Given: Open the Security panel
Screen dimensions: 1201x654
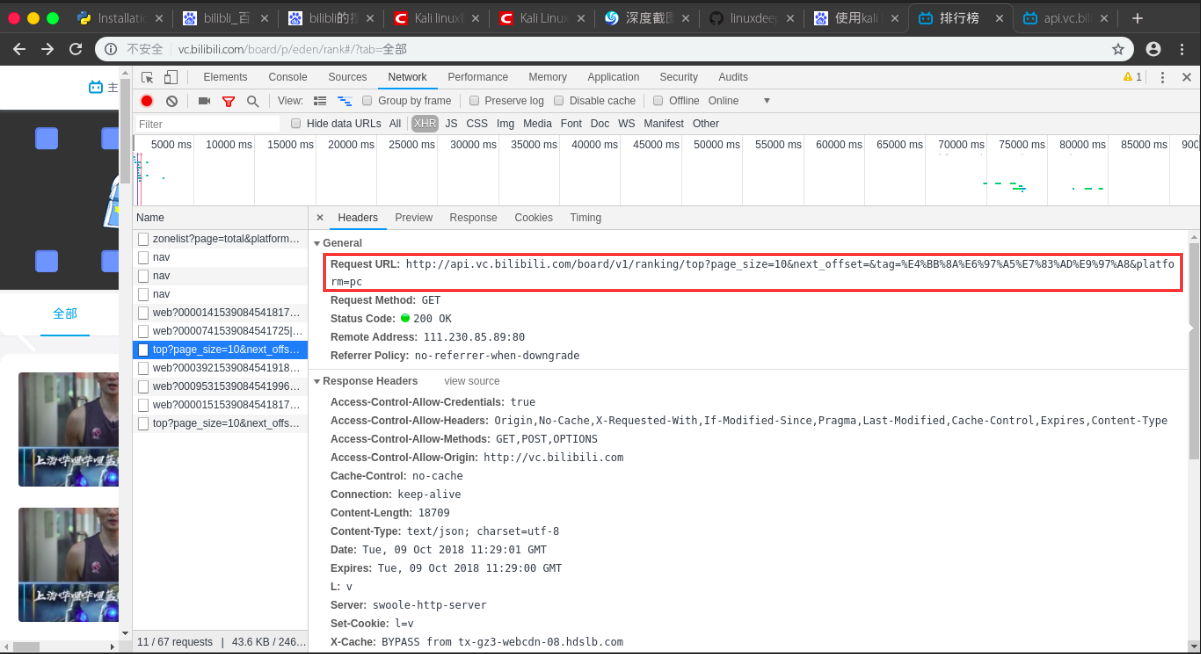Looking at the screenshot, I should coord(679,77).
